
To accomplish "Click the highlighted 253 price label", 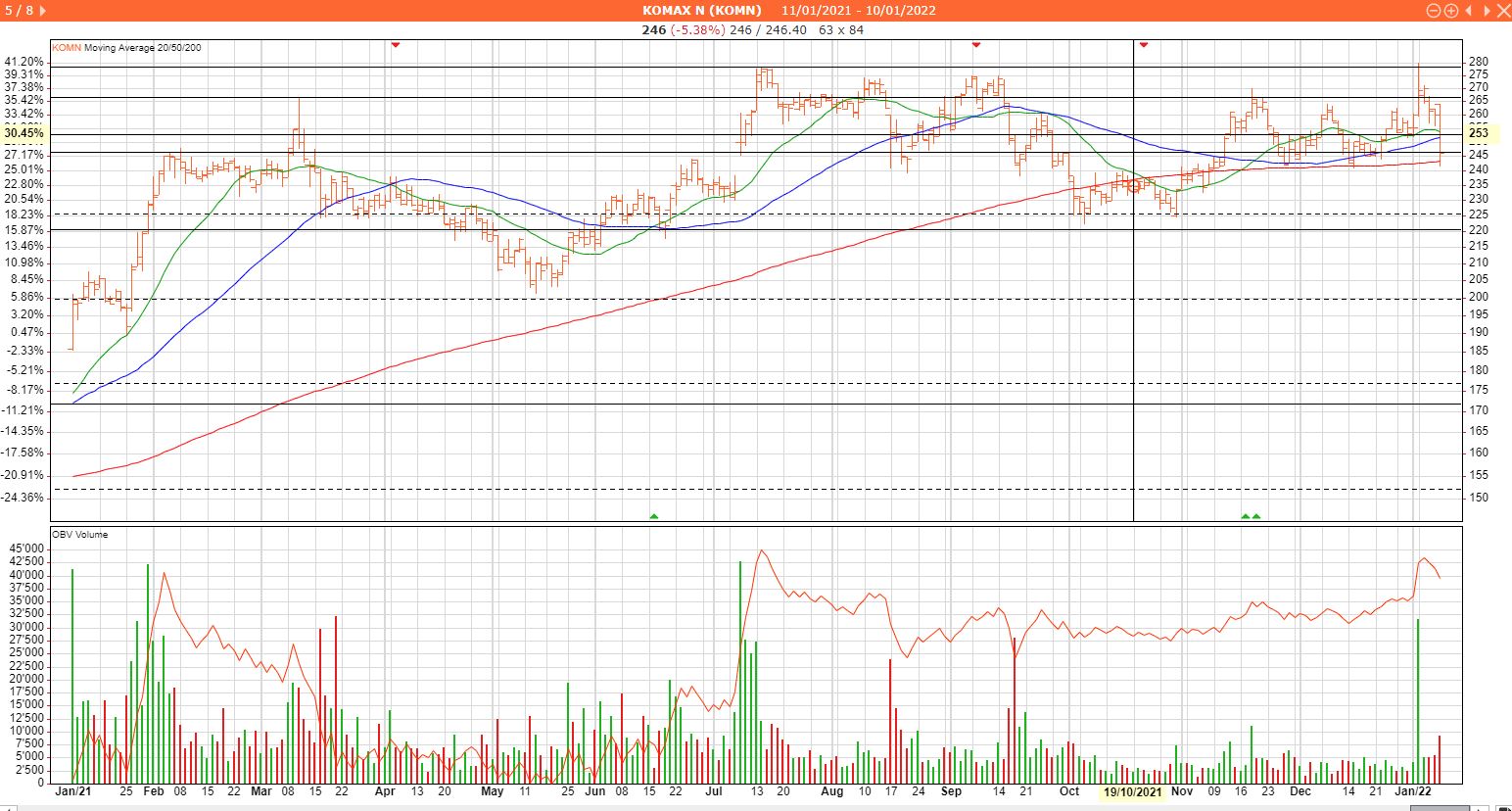I will [x=1479, y=133].
